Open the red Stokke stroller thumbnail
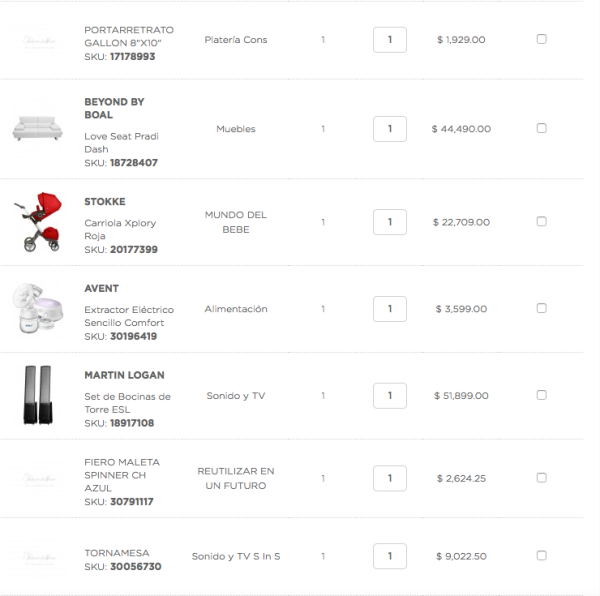 pyautogui.click(x=38, y=222)
